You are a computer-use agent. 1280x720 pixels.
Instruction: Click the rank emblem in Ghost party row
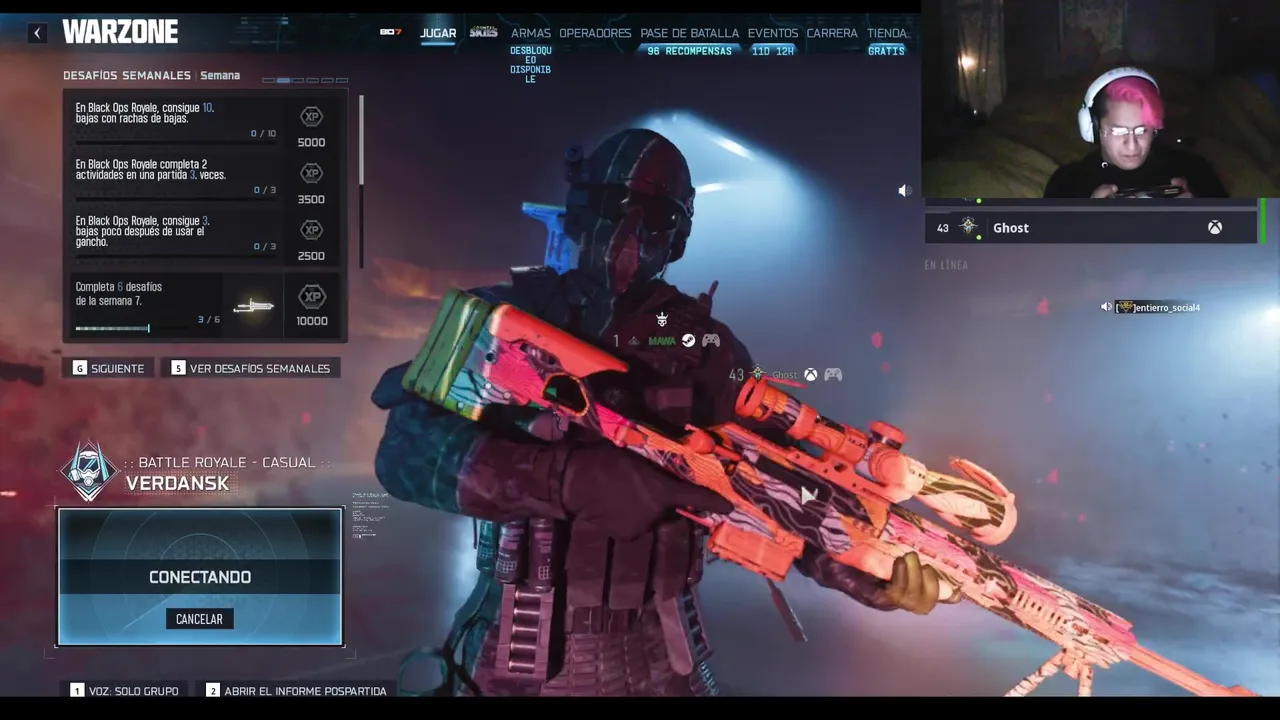(x=968, y=227)
